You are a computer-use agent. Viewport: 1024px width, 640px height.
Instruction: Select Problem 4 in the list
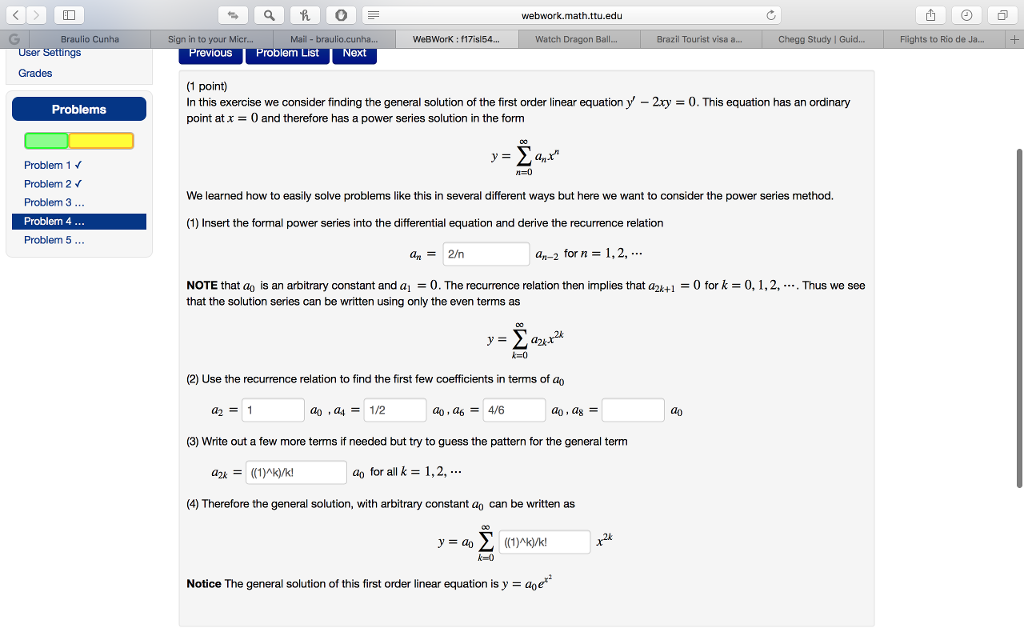[x=79, y=221]
